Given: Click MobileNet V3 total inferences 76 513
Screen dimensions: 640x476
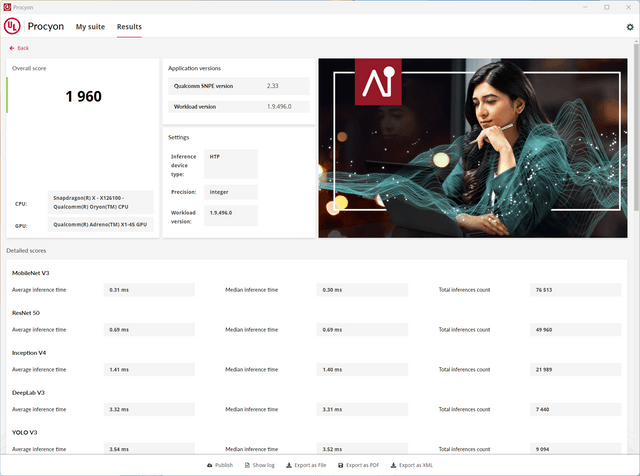Looking at the screenshot, I should [x=576, y=290].
